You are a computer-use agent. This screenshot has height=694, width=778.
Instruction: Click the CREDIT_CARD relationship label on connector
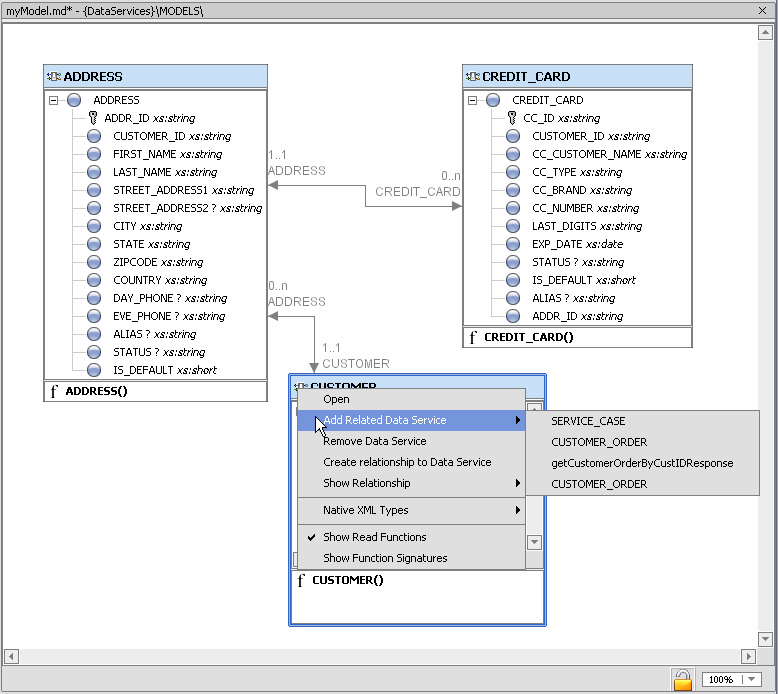(418, 192)
